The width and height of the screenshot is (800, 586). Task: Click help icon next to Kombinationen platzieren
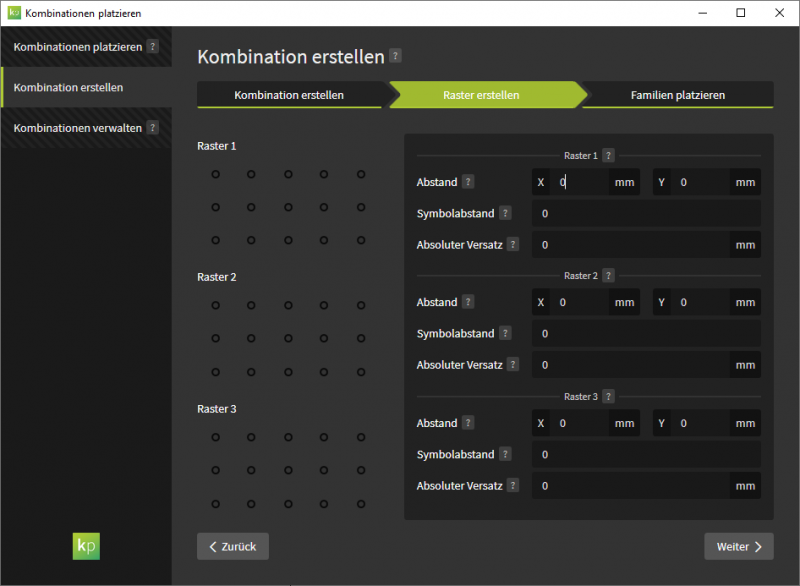[152, 46]
